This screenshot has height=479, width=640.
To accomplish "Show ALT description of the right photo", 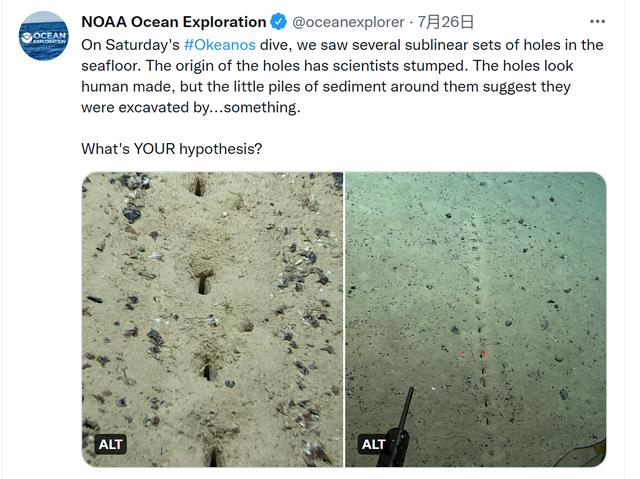I will point(373,445).
